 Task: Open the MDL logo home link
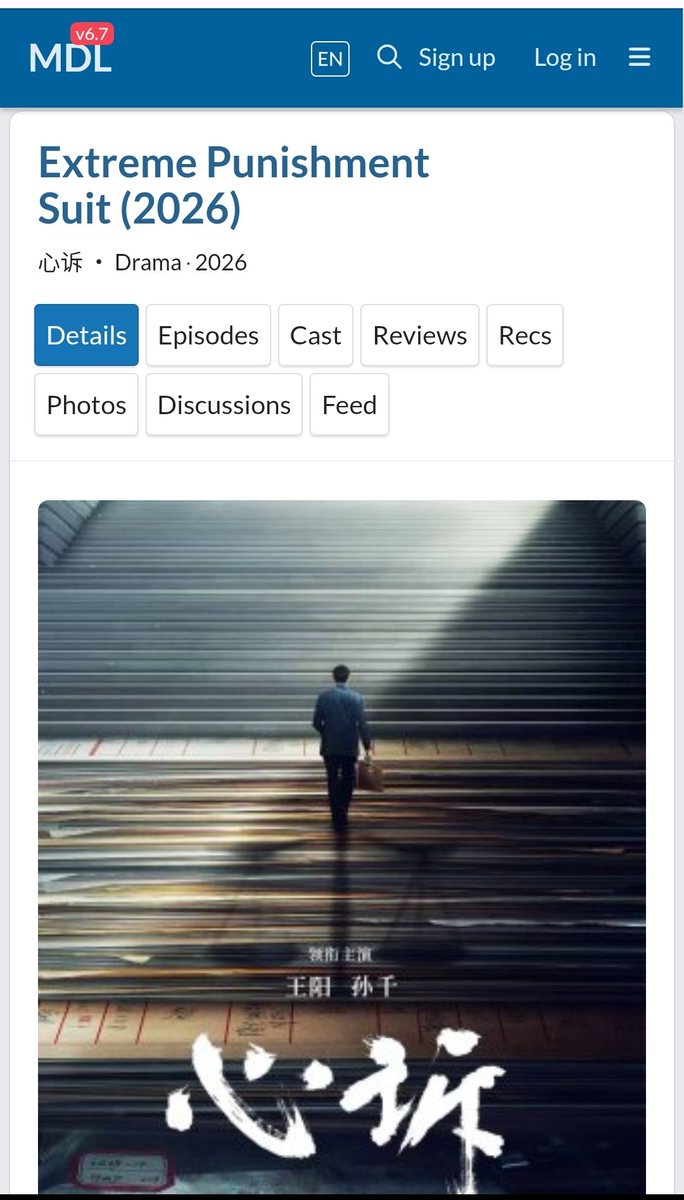pos(70,58)
